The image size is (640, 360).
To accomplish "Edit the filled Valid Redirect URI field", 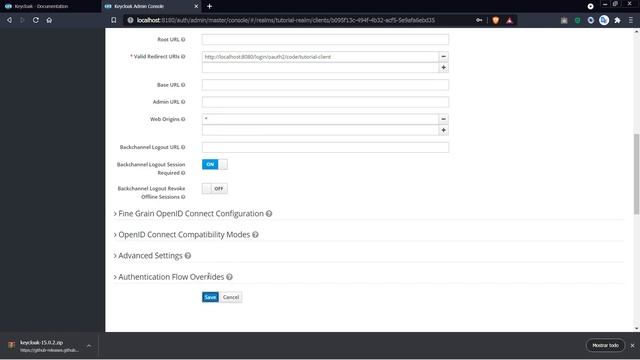I will (320, 57).
